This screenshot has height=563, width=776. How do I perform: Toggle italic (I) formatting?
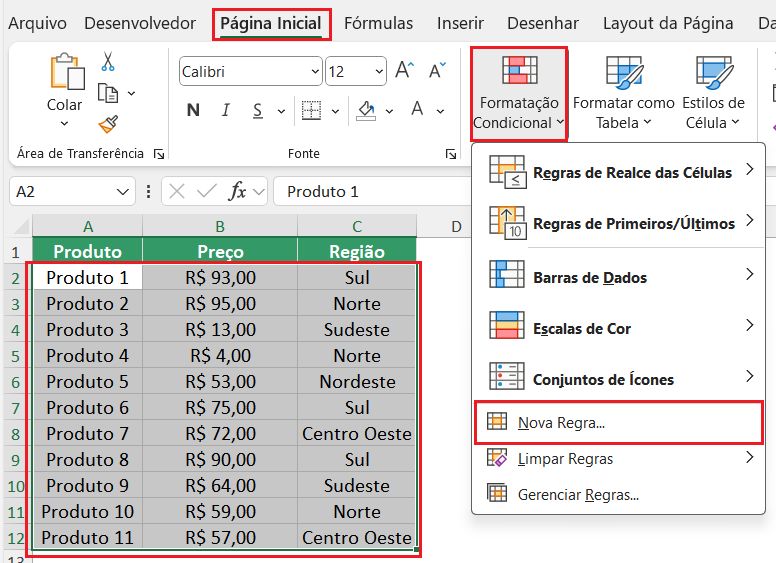point(226,110)
